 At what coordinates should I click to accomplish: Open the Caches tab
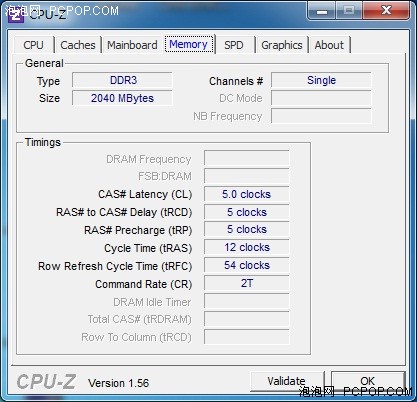coord(78,45)
